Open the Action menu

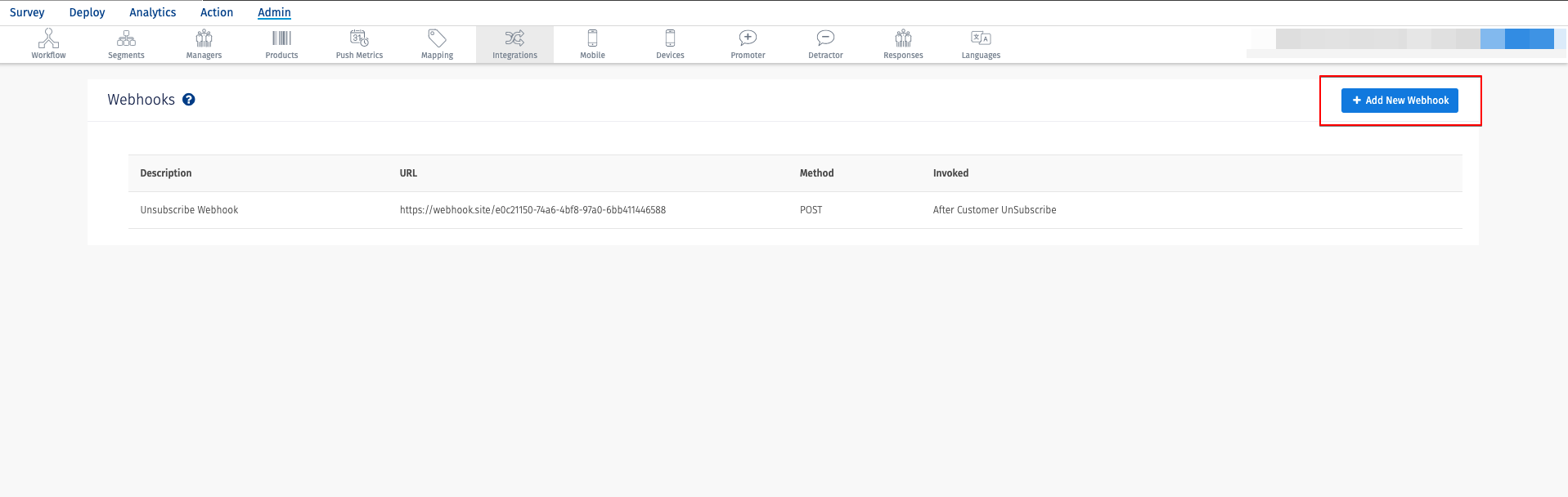pyautogui.click(x=217, y=12)
